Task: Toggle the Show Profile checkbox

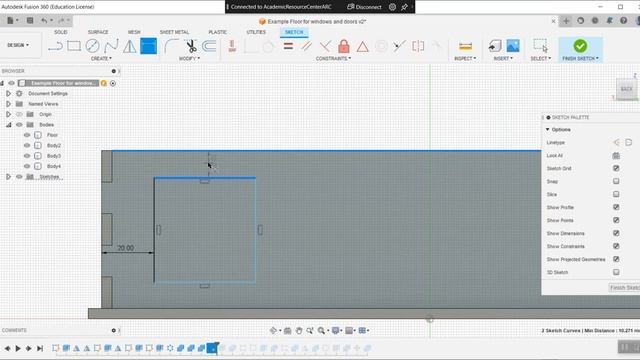Action: point(616,207)
